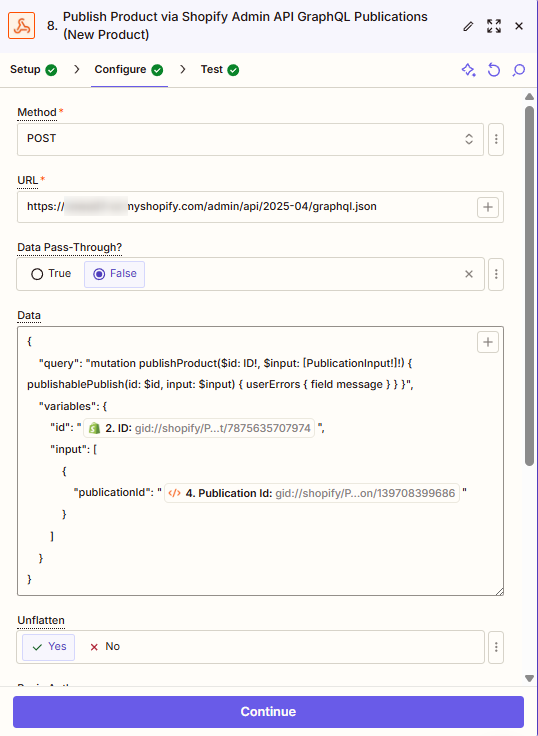
Task: Open the Configure tab
Action: coord(129,69)
